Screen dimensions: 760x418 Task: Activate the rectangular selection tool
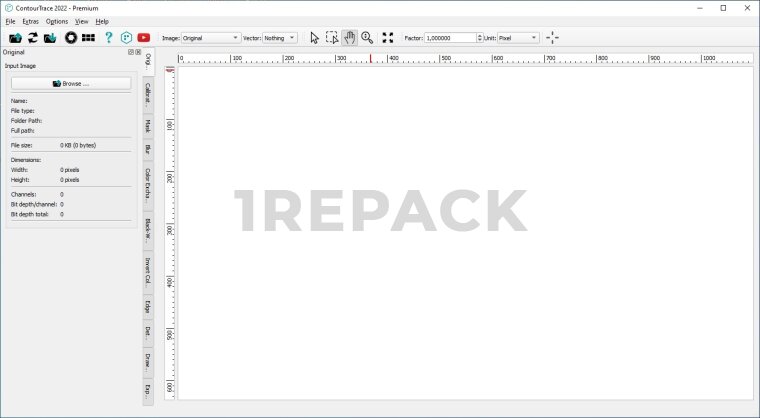click(332, 37)
